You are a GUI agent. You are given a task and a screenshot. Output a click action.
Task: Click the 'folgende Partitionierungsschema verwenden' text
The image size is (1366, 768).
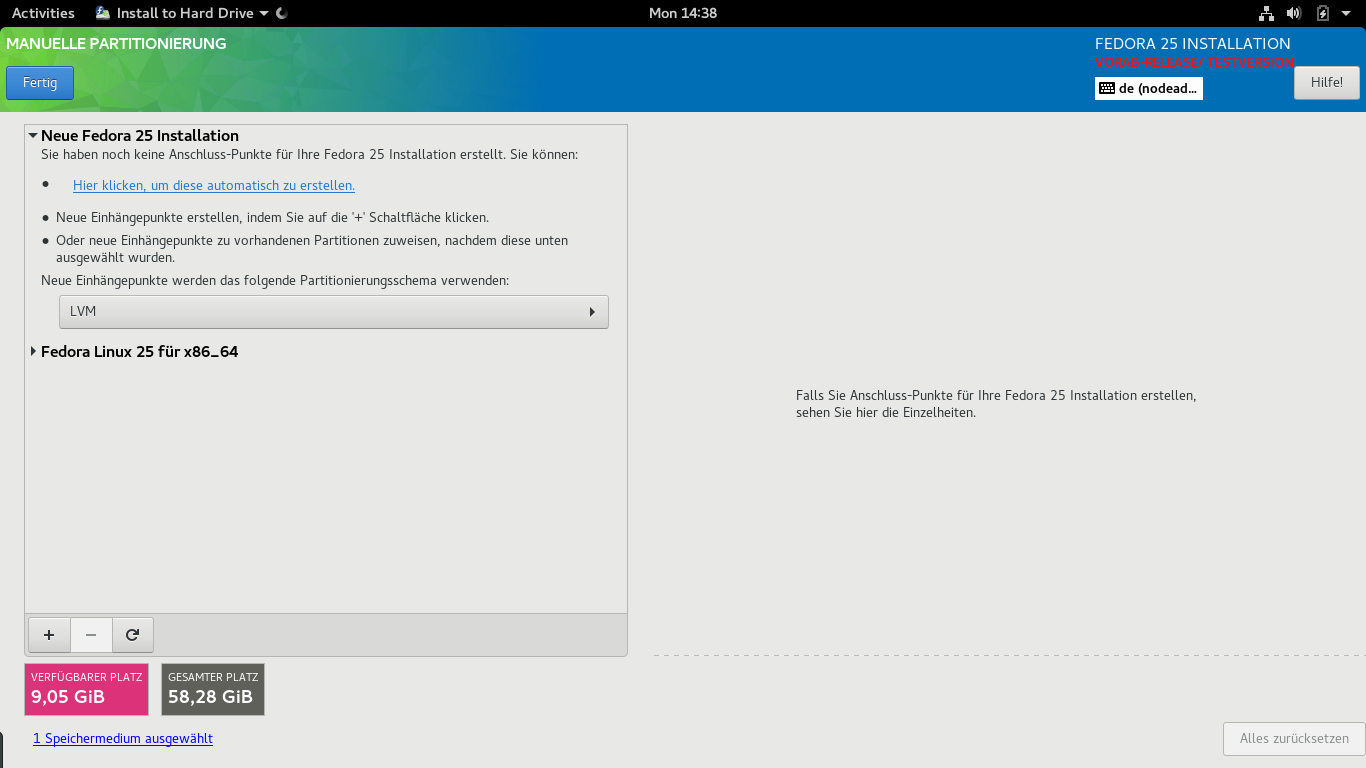point(275,281)
